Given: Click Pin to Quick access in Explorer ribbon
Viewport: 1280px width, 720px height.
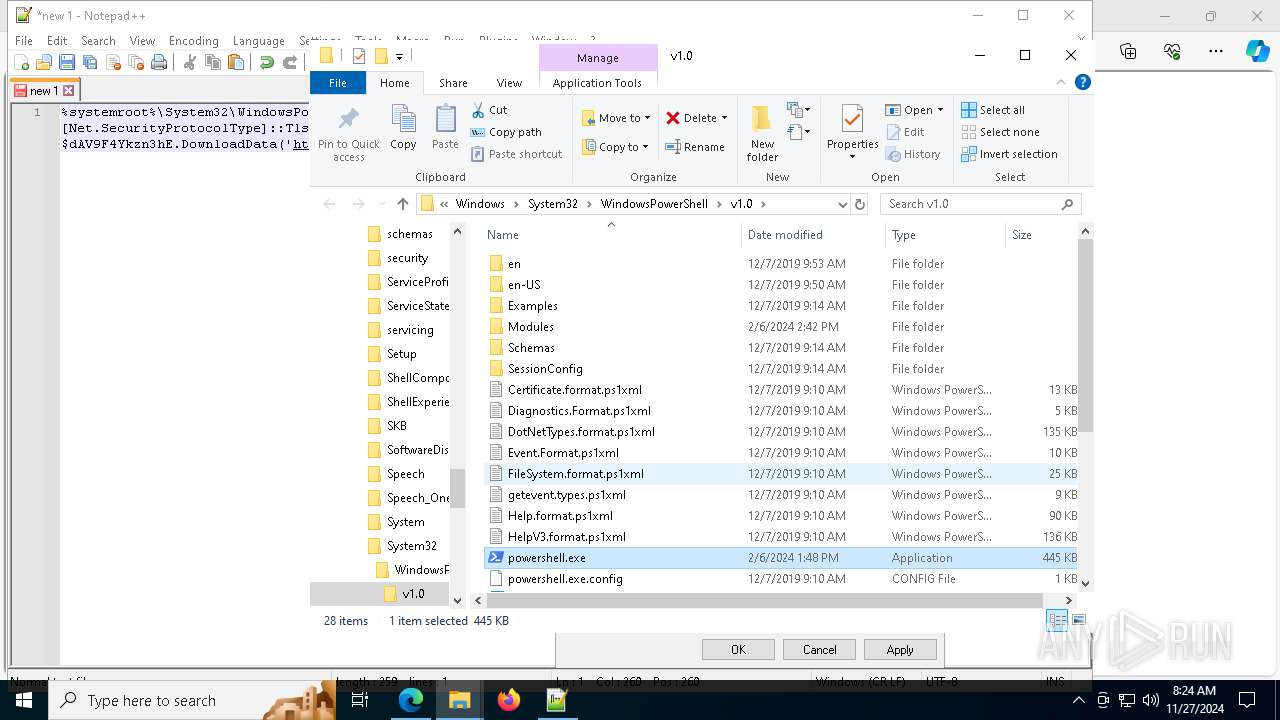Looking at the screenshot, I should click(349, 133).
